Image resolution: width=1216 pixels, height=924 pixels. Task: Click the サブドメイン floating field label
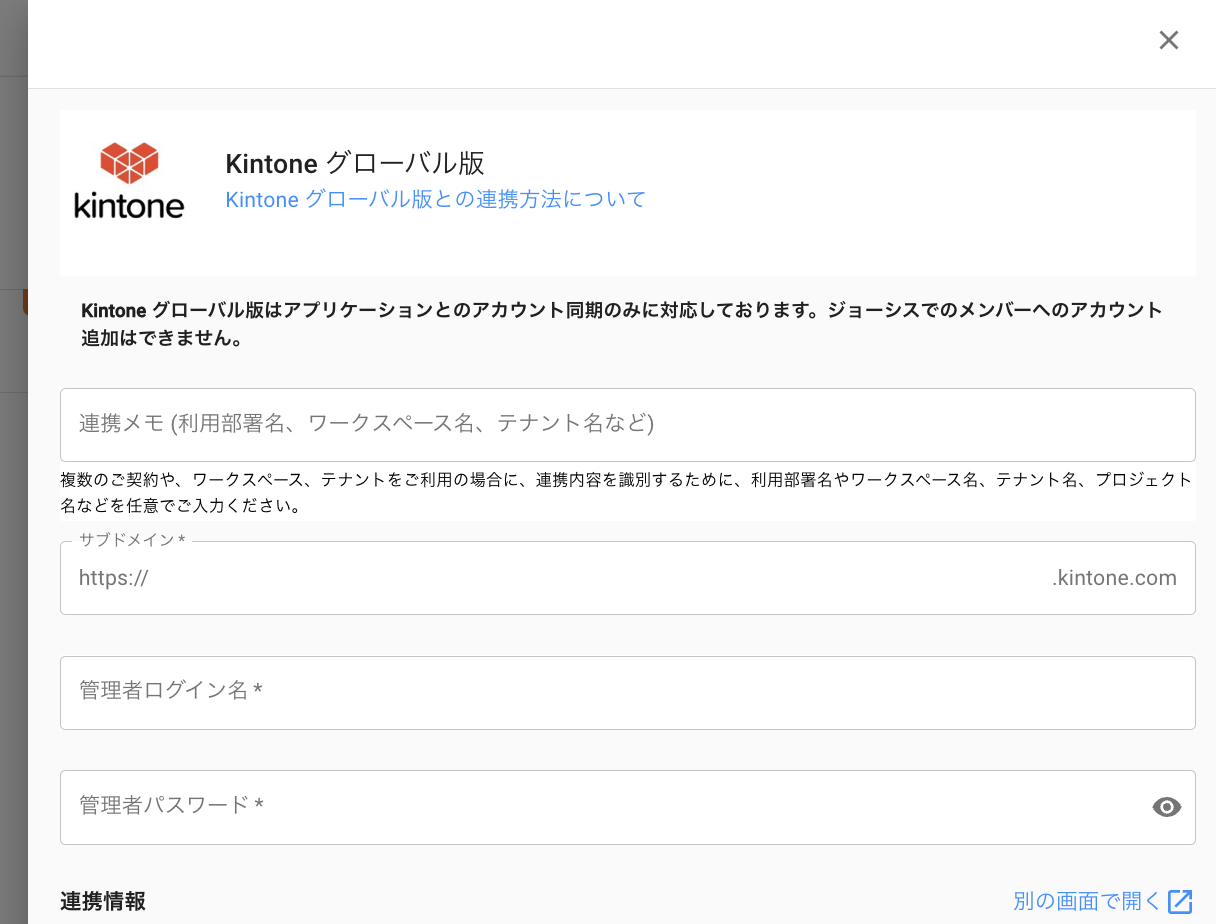pyautogui.click(x=132, y=540)
